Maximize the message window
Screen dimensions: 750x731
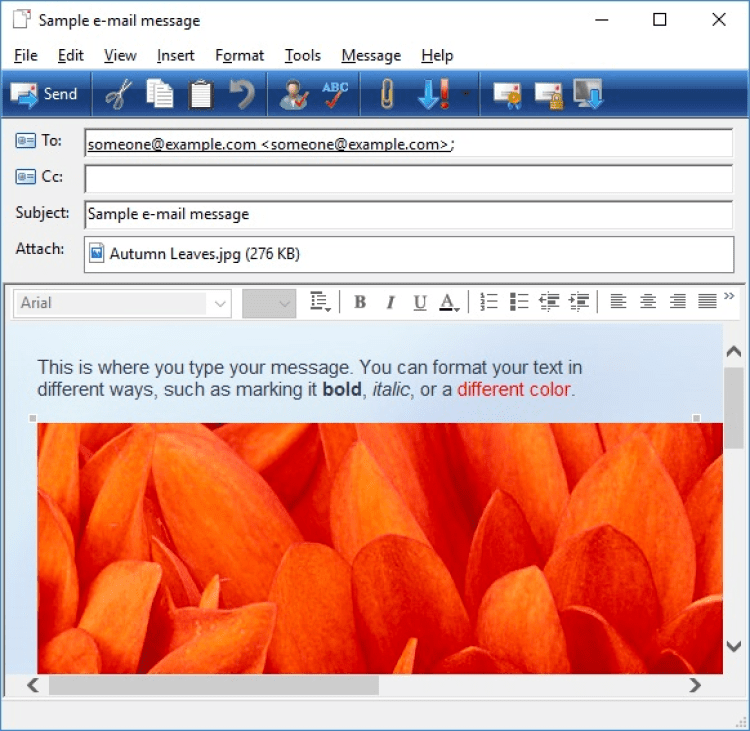(660, 20)
